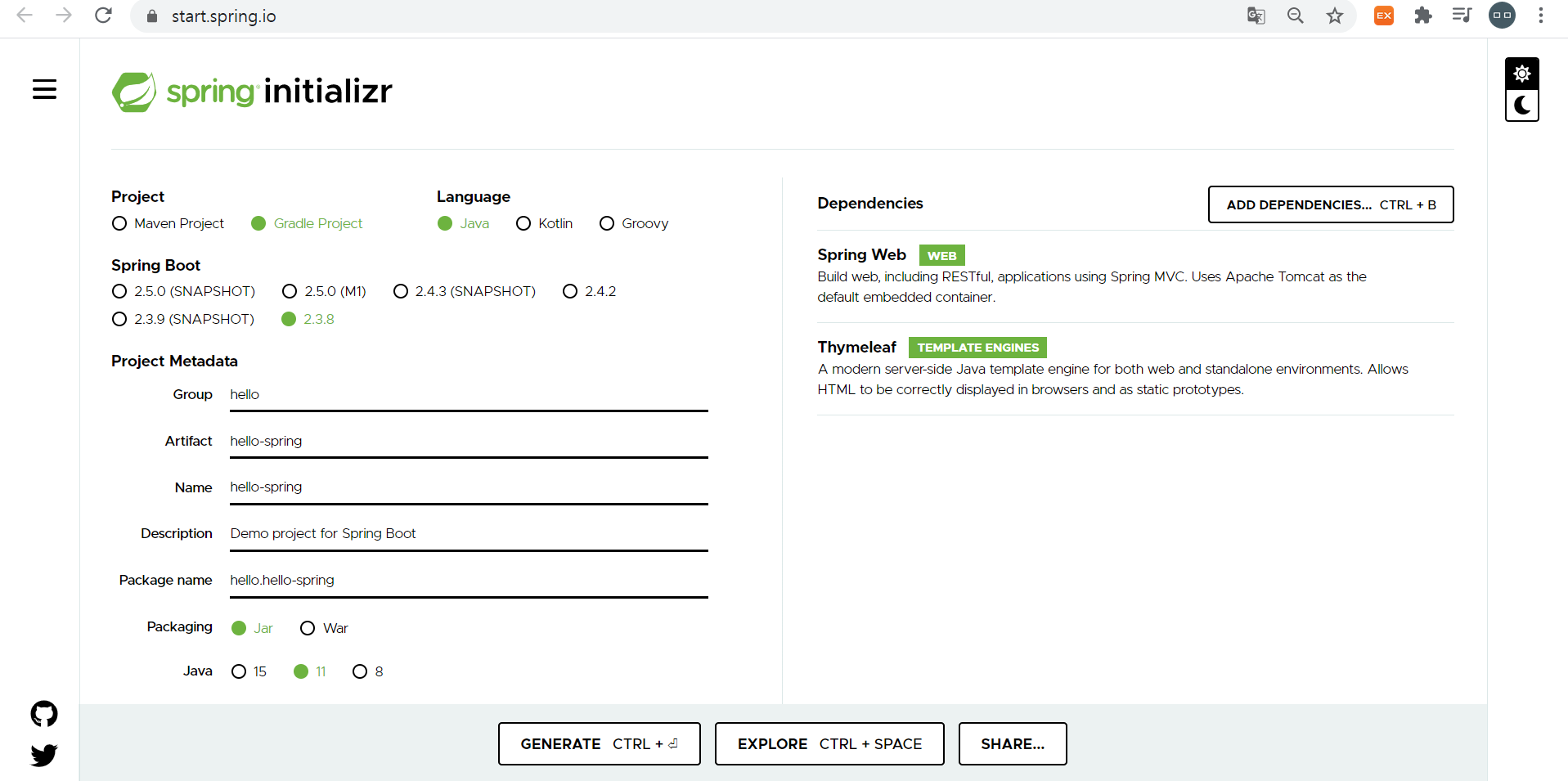The width and height of the screenshot is (1568, 781).
Task: Click the Thymeleaf dependency entry
Action: [x=1135, y=369]
